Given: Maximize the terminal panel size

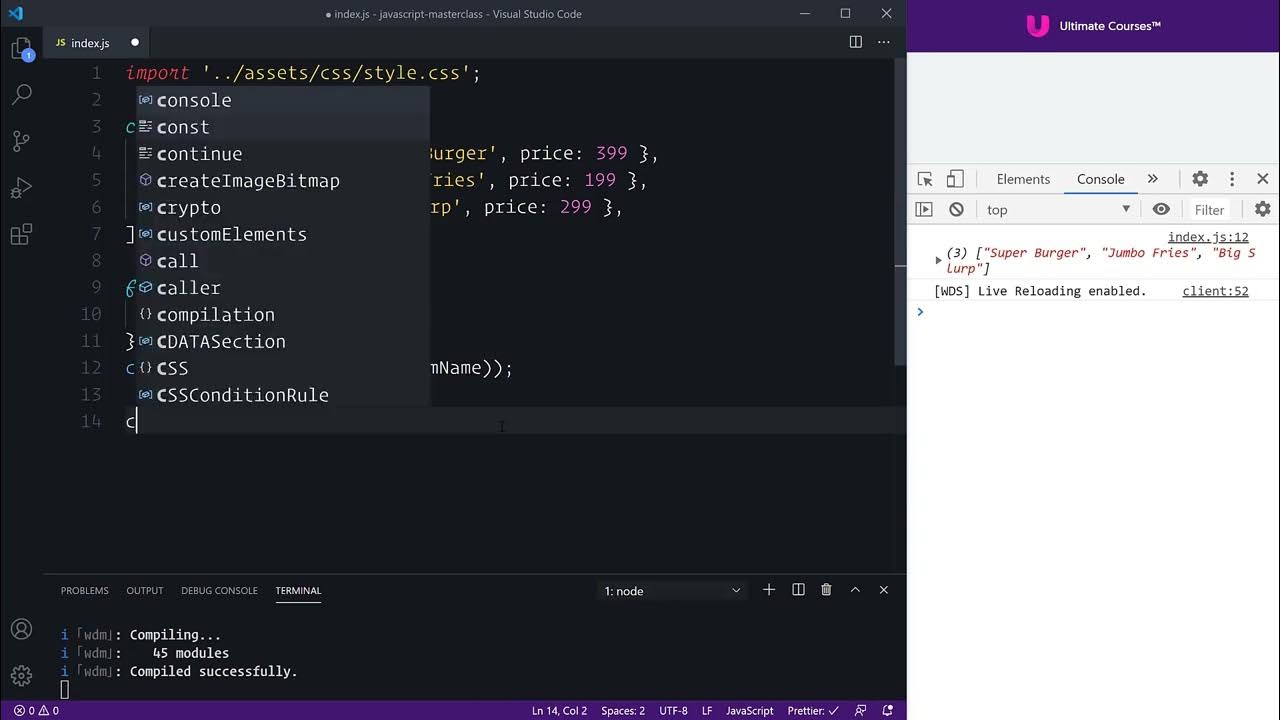Looking at the screenshot, I should coord(855,590).
